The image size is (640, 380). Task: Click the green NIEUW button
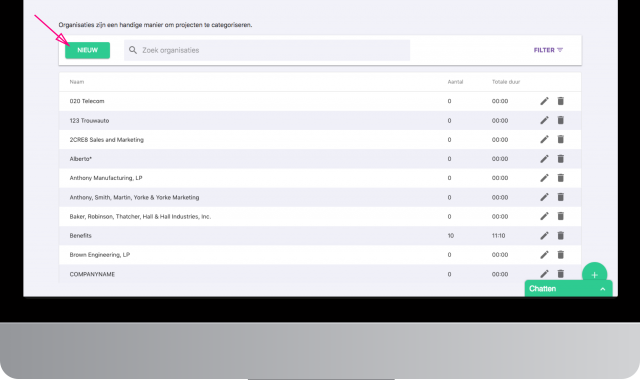(87, 50)
